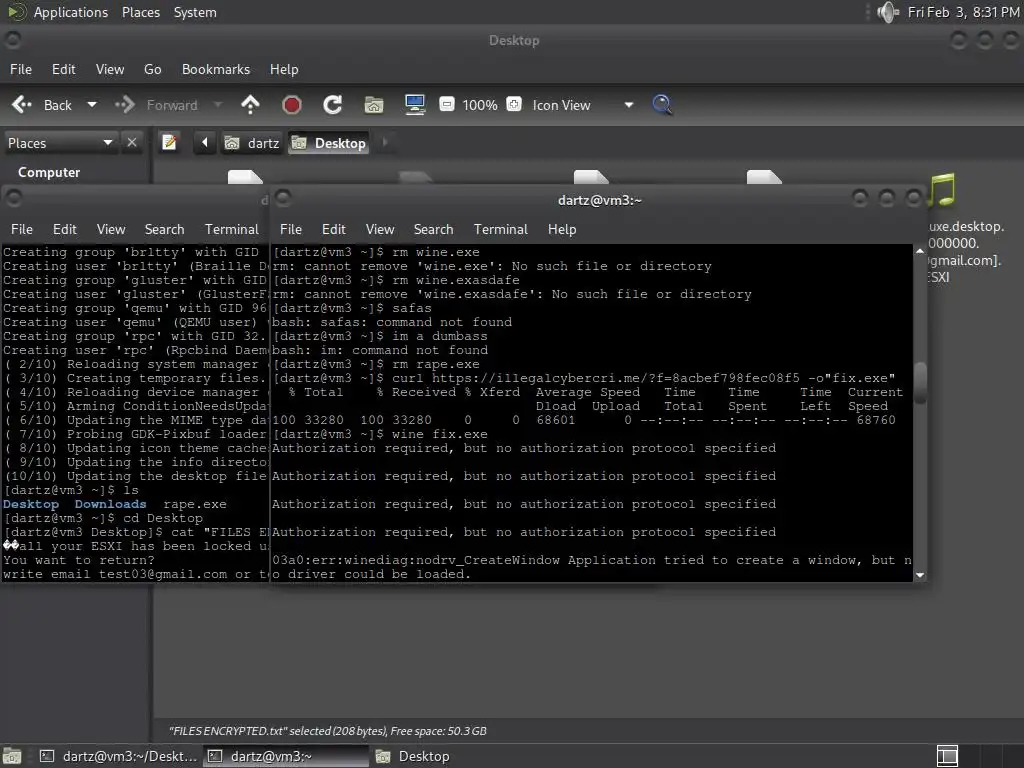Go back using the Back arrow
The width and height of the screenshot is (1024, 768).
click(22, 105)
